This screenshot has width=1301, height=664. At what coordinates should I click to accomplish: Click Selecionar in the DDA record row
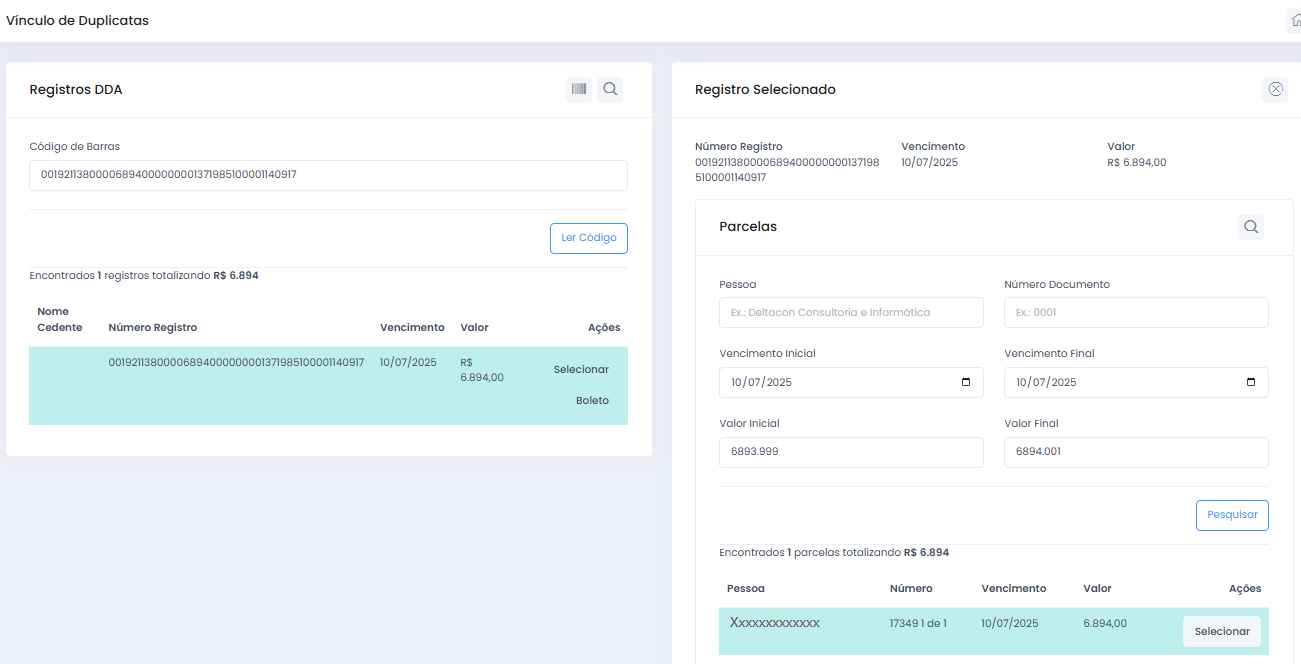[x=581, y=369]
